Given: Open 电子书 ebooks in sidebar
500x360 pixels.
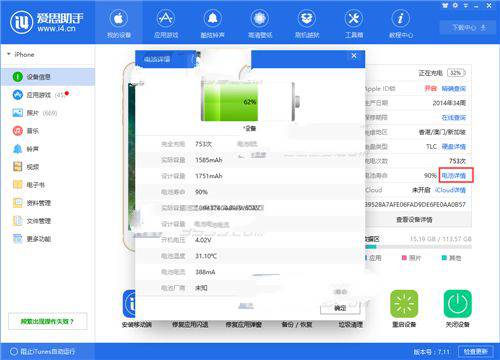Looking at the screenshot, I should [x=47, y=185].
